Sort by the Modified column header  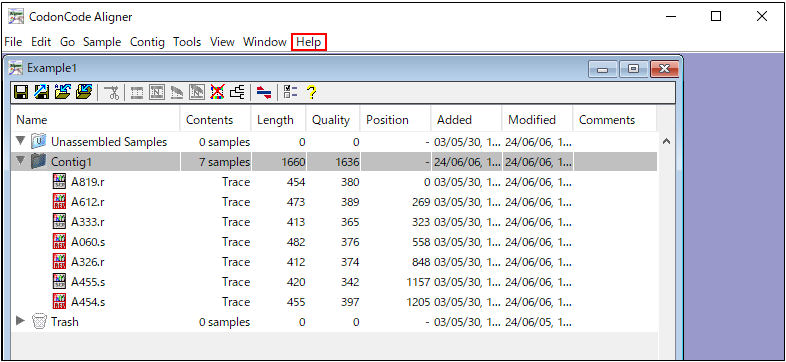(x=537, y=120)
